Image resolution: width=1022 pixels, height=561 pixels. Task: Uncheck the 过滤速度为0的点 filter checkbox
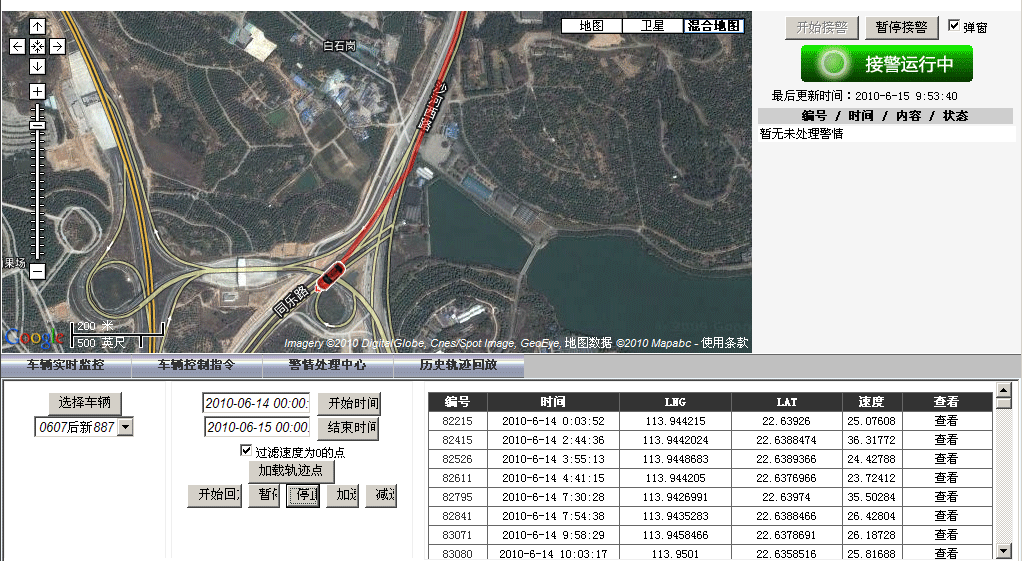tap(247, 452)
